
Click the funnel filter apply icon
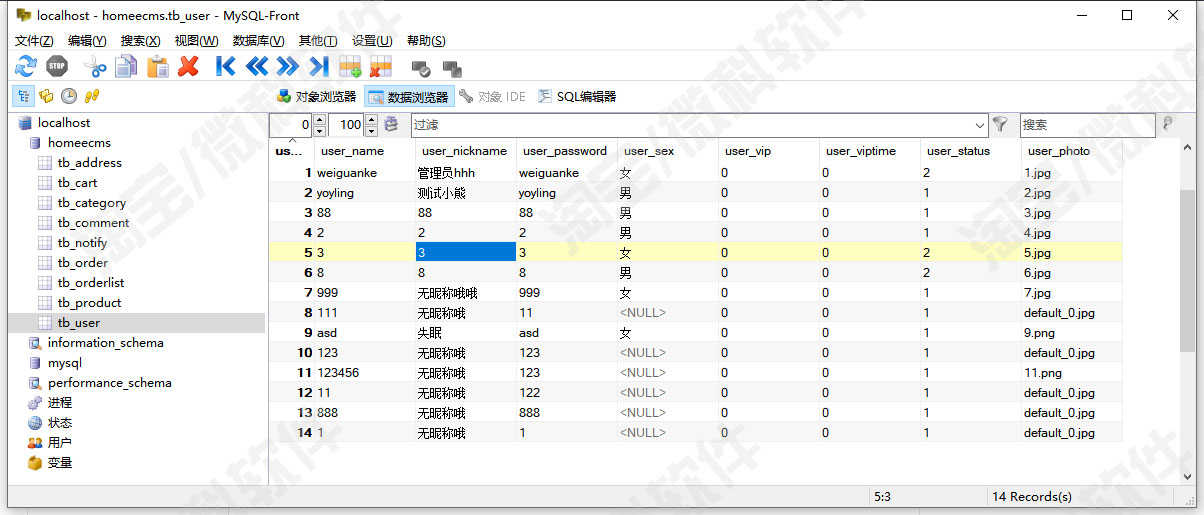point(999,125)
